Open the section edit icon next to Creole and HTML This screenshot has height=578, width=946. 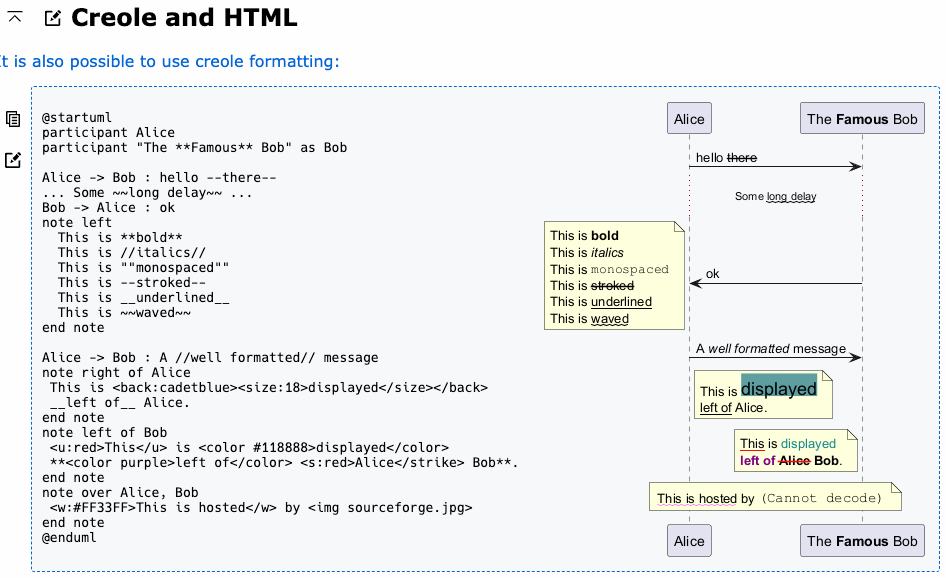(x=53, y=18)
